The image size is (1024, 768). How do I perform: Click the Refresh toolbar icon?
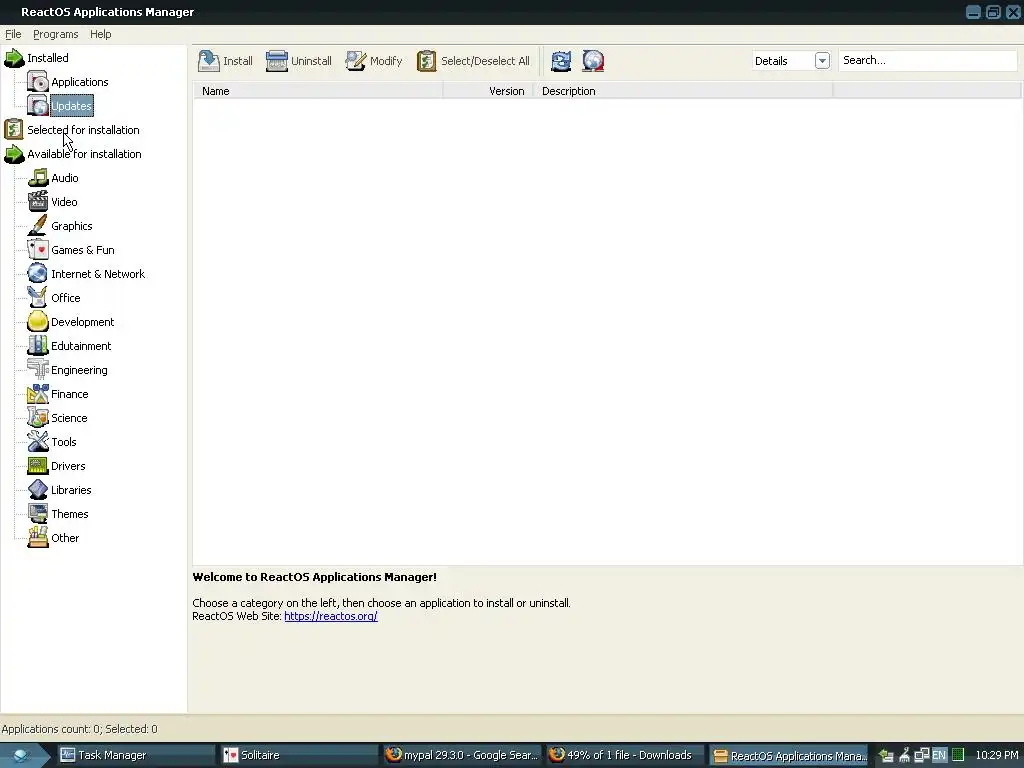pos(561,61)
